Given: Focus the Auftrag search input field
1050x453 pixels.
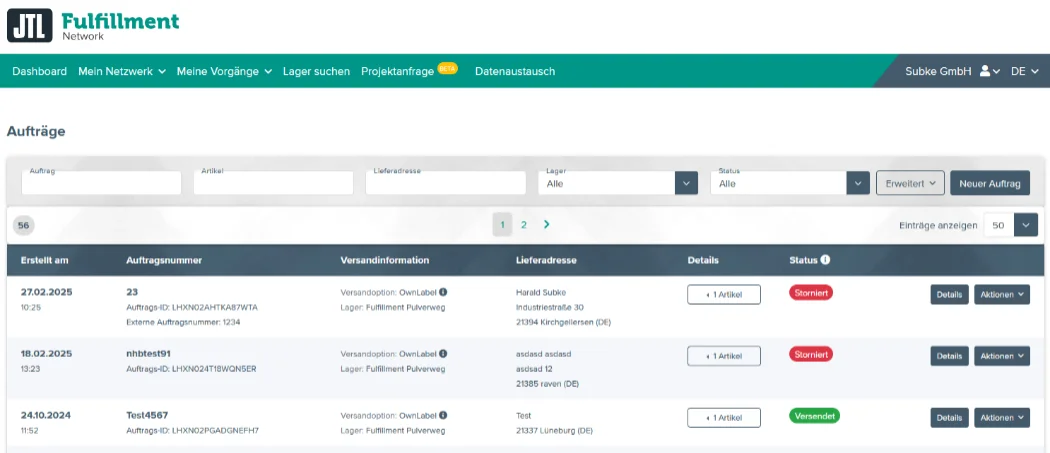Looking at the screenshot, I should point(101,185).
